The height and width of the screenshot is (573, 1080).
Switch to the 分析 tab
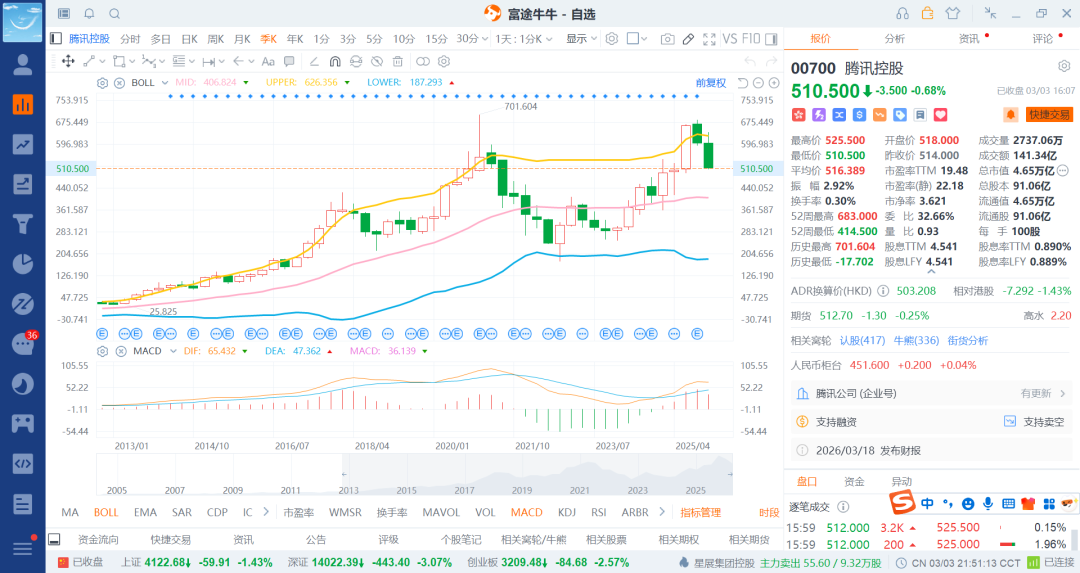894,39
